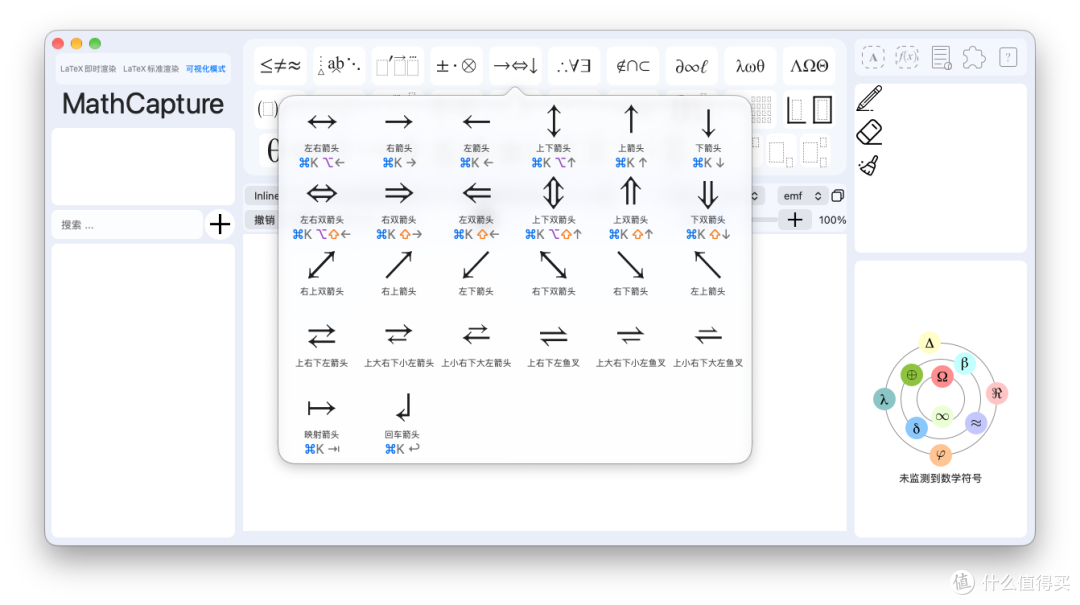Click the 撤销 undo button
Screen dimensions: 1080x605
tap(264, 220)
